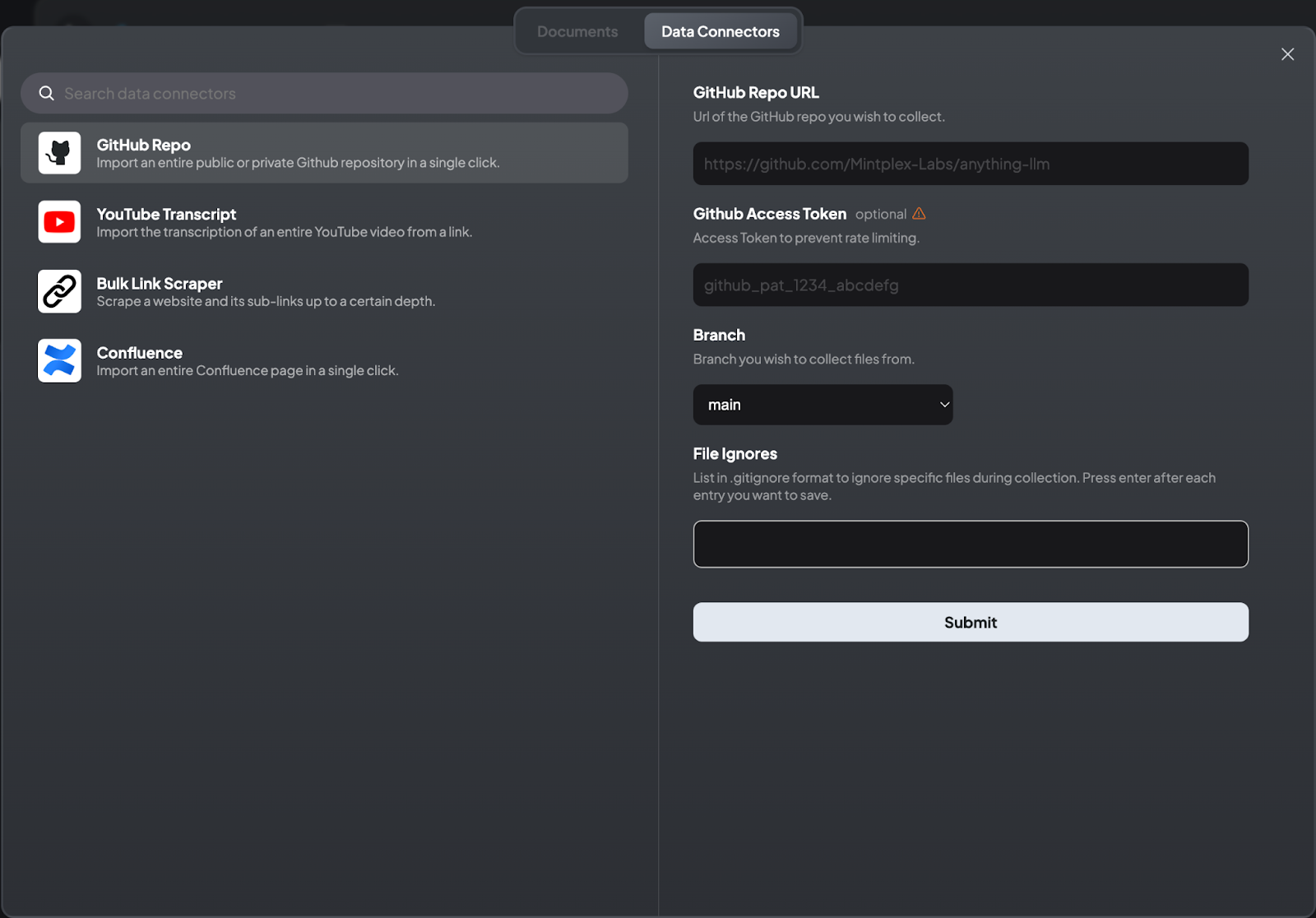Click the GitHub Repo URL input
The image size is (1316, 918).
tap(971, 164)
